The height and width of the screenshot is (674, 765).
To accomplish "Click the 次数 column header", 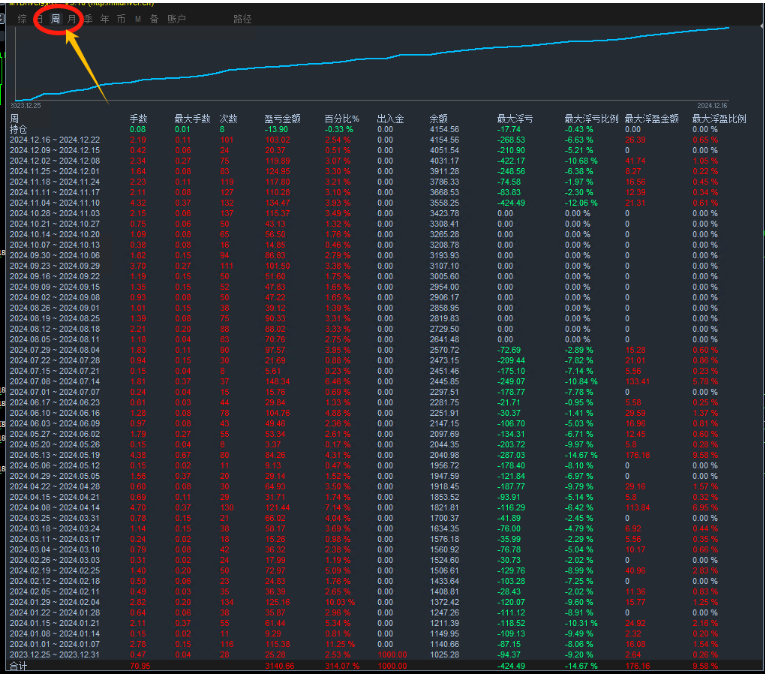I will (x=229, y=119).
